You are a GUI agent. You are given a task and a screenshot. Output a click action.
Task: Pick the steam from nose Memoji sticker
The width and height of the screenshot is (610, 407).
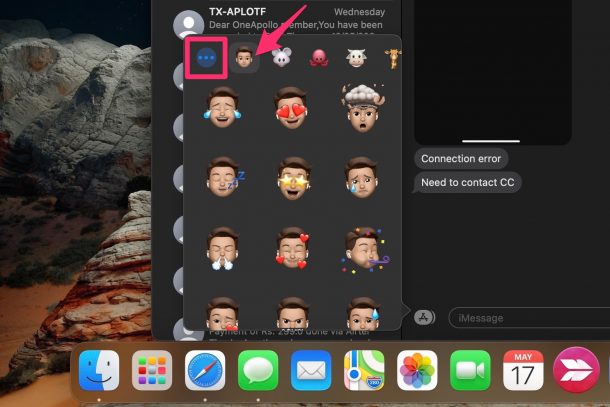pos(222,249)
